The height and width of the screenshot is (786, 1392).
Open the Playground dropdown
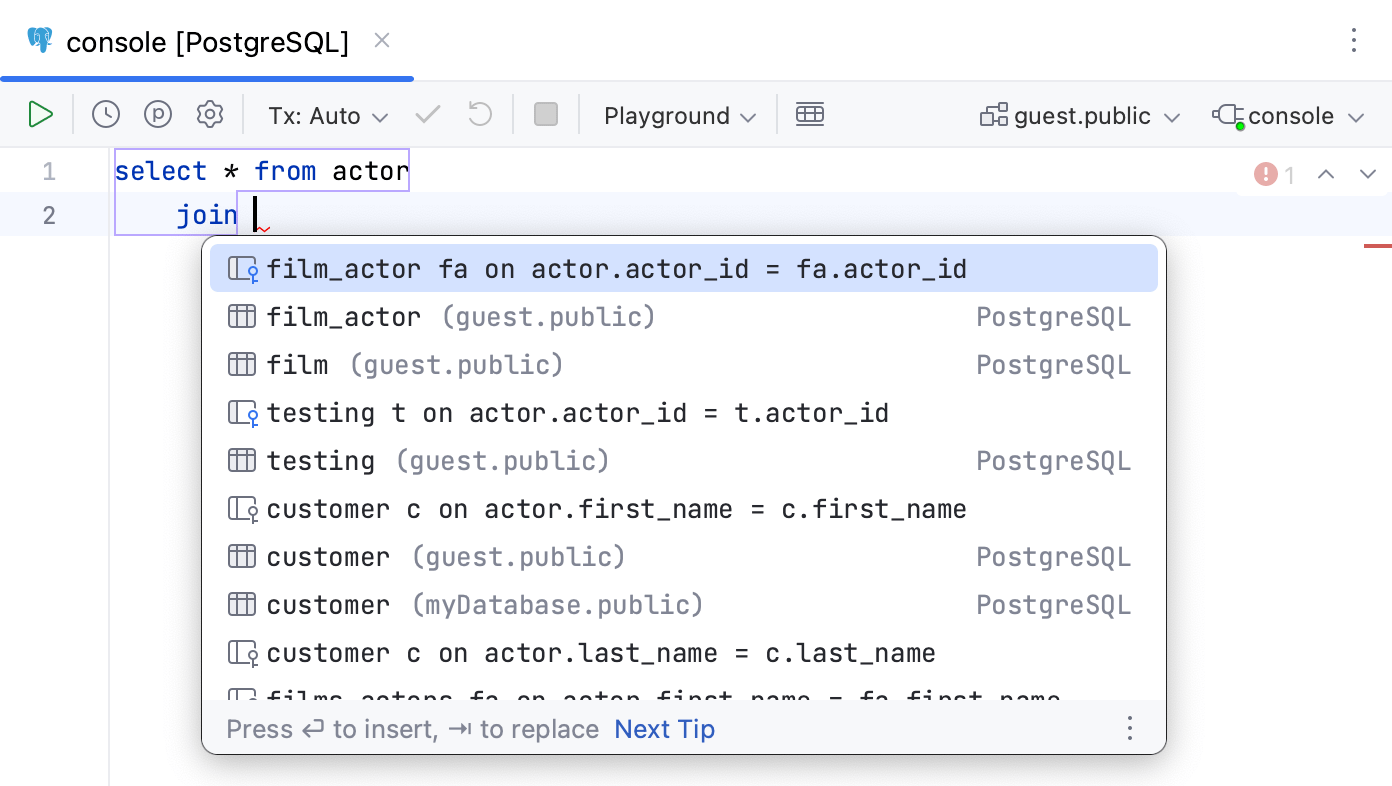[678, 115]
